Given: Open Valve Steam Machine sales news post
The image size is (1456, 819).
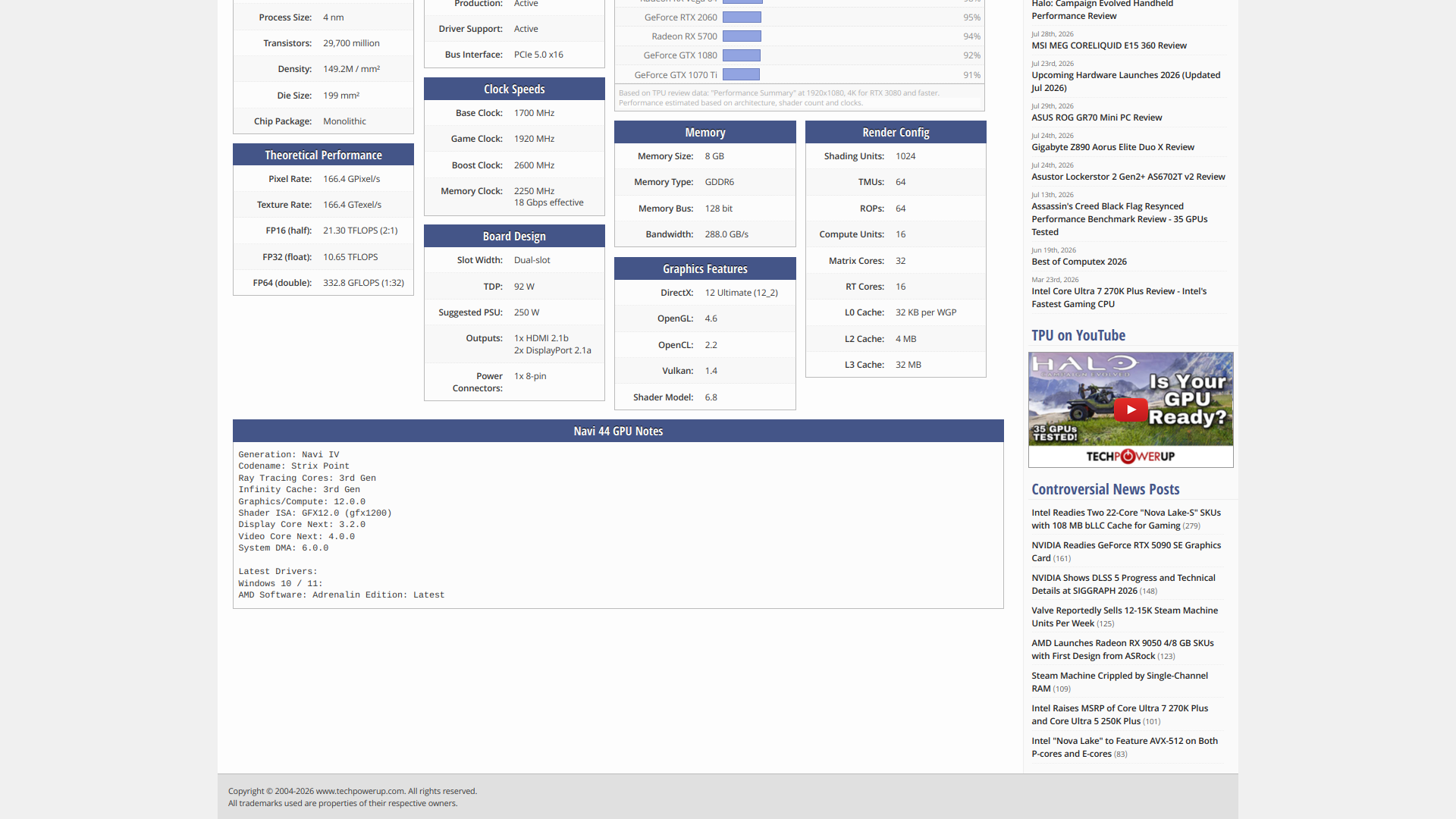Looking at the screenshot, I should (x=1125, y=617).
